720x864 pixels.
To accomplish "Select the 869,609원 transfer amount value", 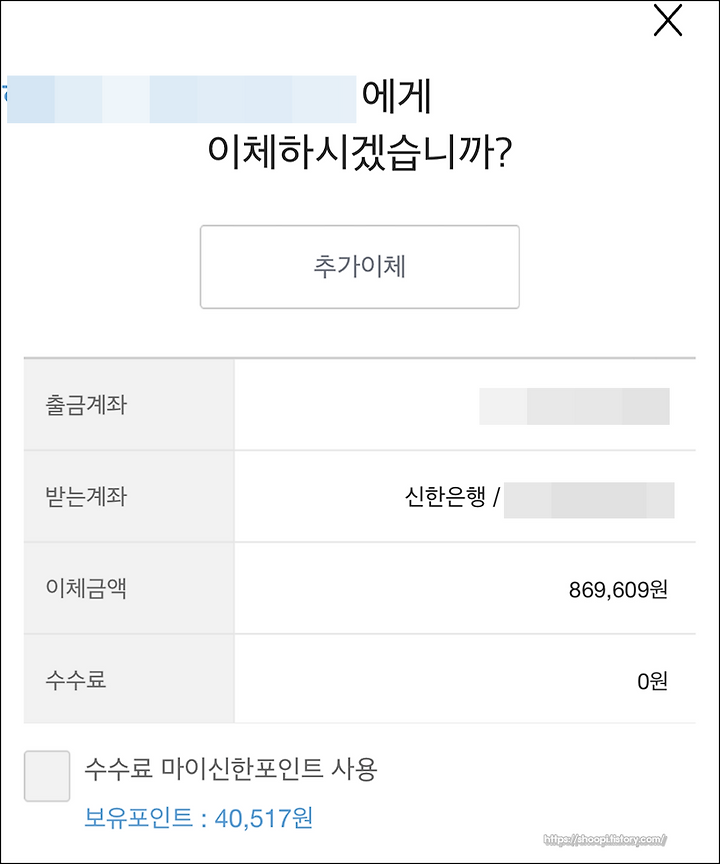I will click(x=619, y=590).
